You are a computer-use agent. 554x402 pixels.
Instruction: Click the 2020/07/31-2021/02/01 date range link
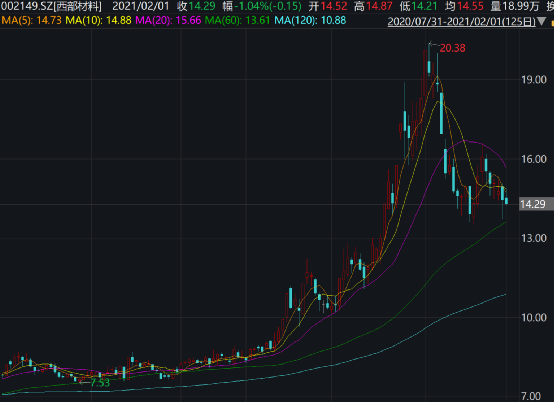(x=461, y=22)
